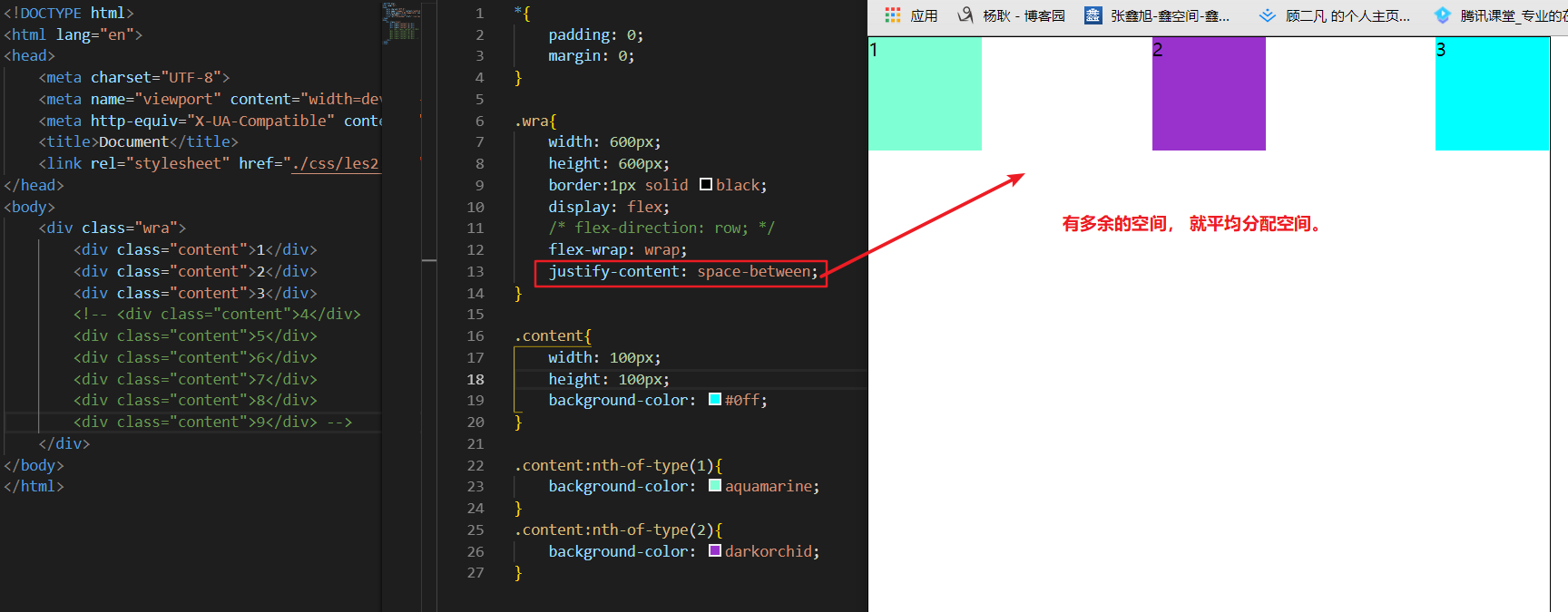
Task: Click the .content{ selector line
Action: pyautogui.click(x=553, y=335)
